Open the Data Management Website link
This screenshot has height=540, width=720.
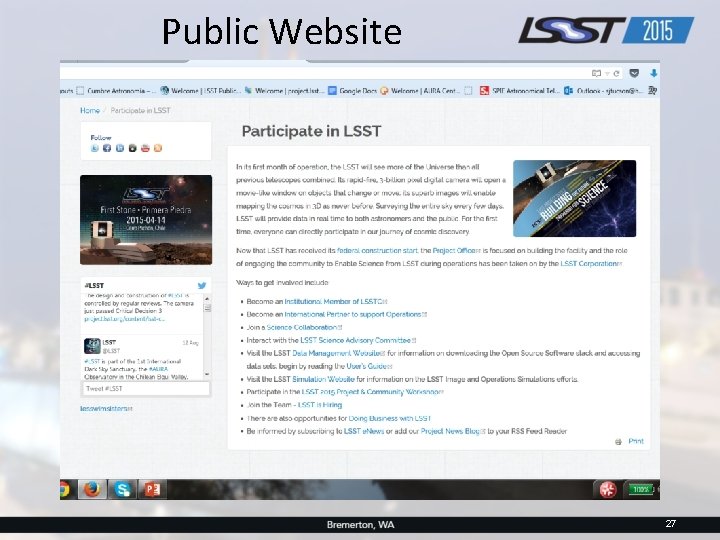(338, 353)
